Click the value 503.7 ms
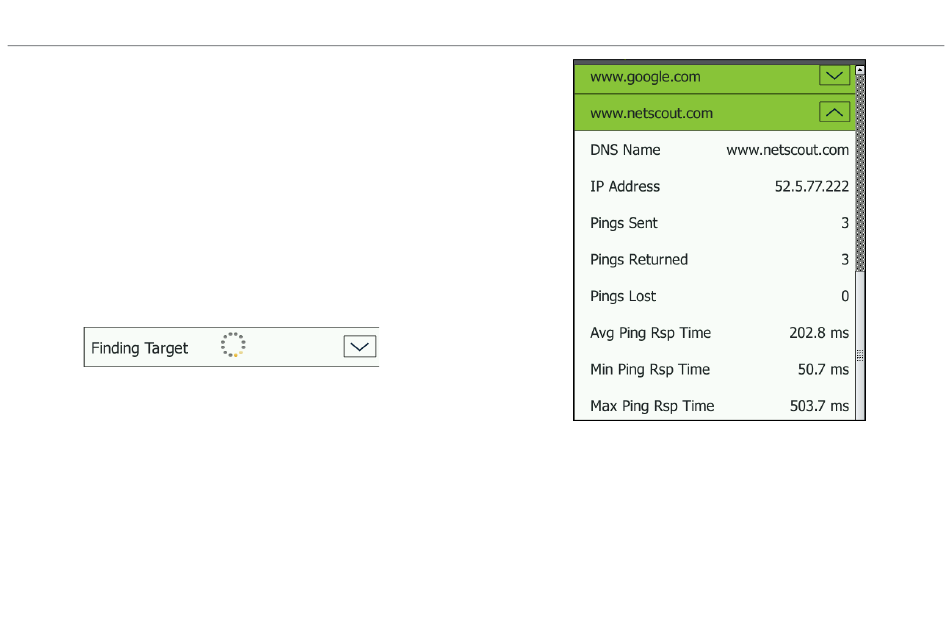The height and width of the screenshot is (638, 950). click(819, 406)
